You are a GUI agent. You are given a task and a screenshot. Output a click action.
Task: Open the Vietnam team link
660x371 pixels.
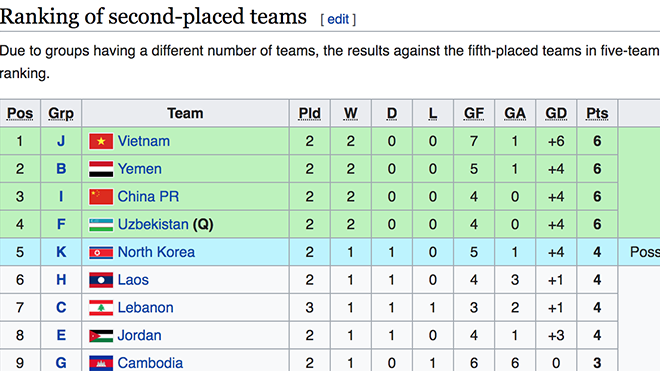144,141
